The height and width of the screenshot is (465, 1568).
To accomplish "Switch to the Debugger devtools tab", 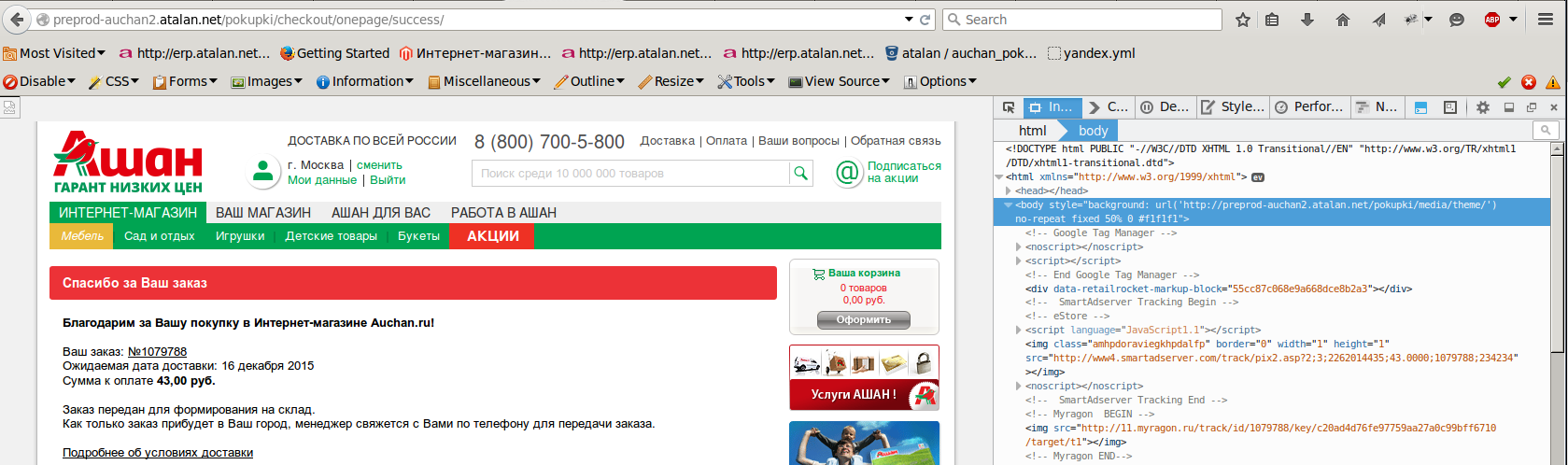I will [x=1165, y=107].
